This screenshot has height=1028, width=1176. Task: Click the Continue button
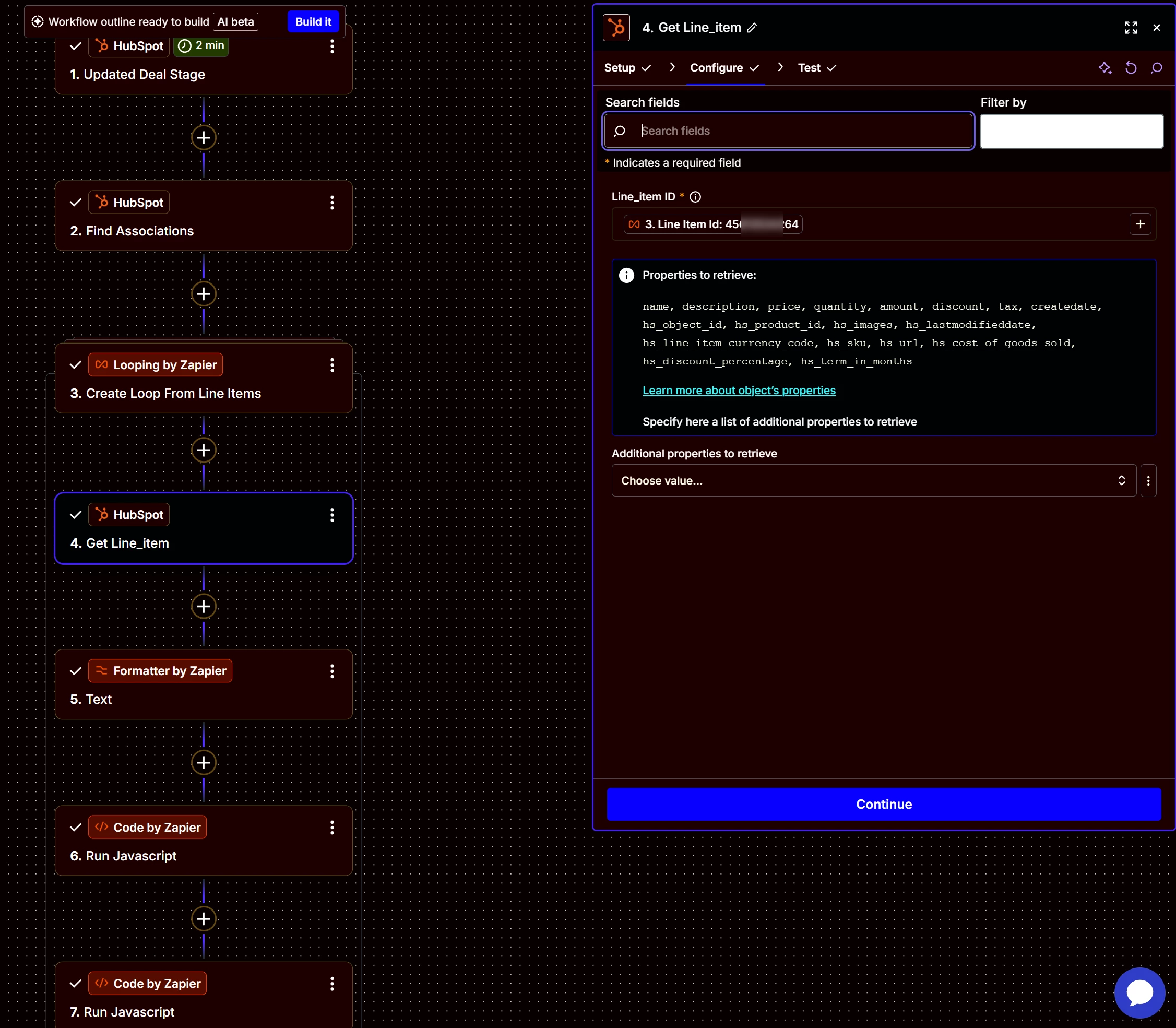(883, 804)
